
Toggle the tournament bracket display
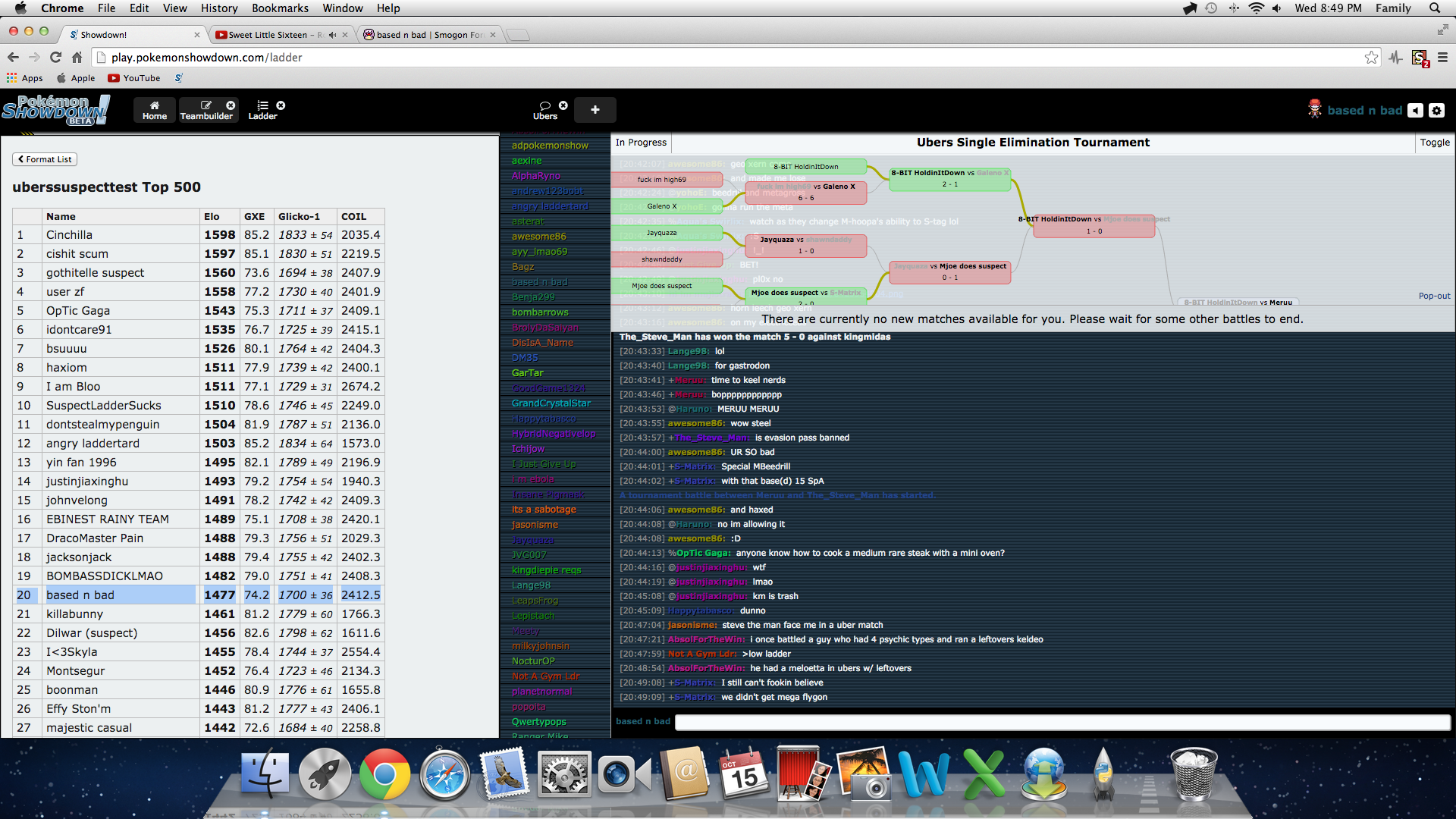coord(1435,143)
